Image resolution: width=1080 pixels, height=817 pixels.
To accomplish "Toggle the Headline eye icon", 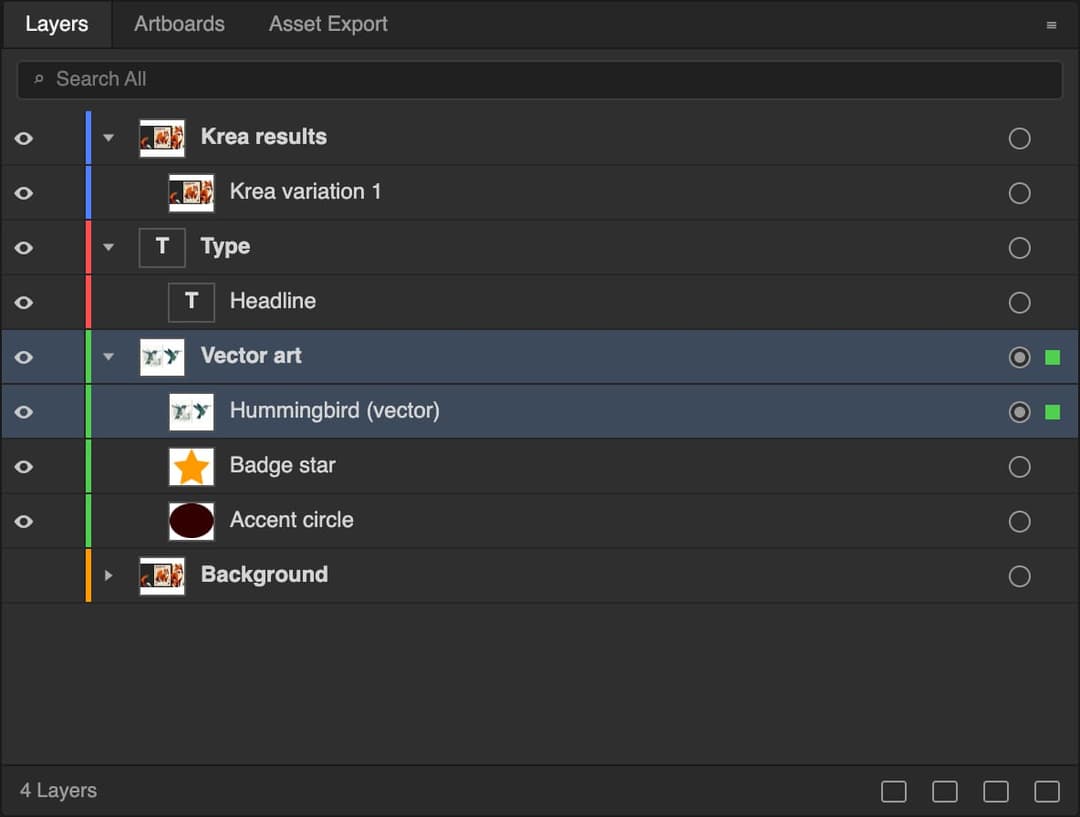I will [x=23, y=302].
